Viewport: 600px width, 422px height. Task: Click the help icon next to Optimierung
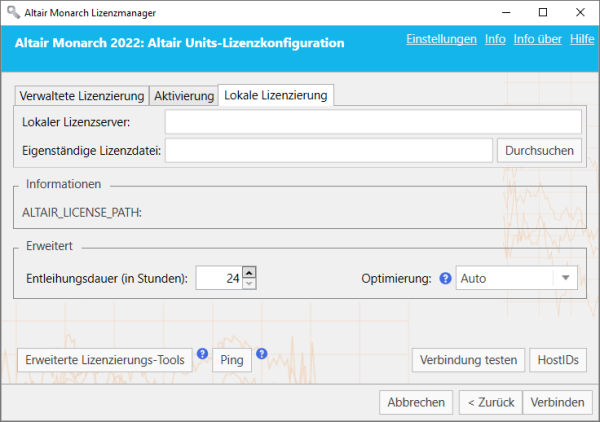click(x=445, y=278)
